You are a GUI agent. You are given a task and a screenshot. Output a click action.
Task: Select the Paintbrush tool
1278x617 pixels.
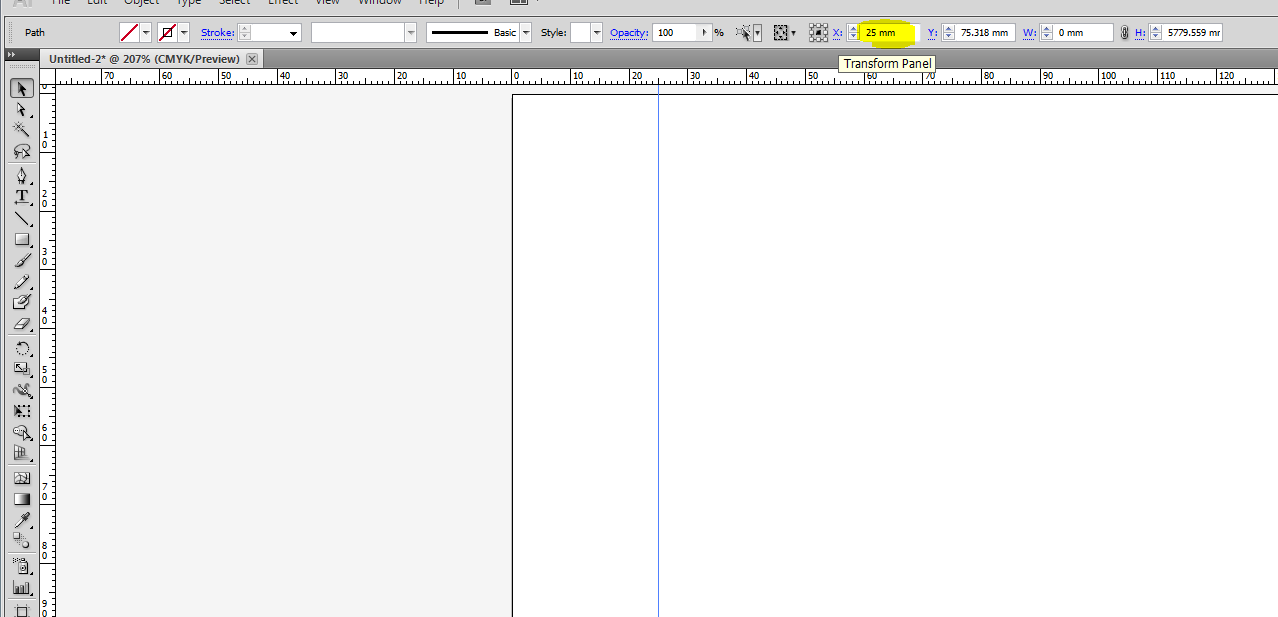point(21,260)
